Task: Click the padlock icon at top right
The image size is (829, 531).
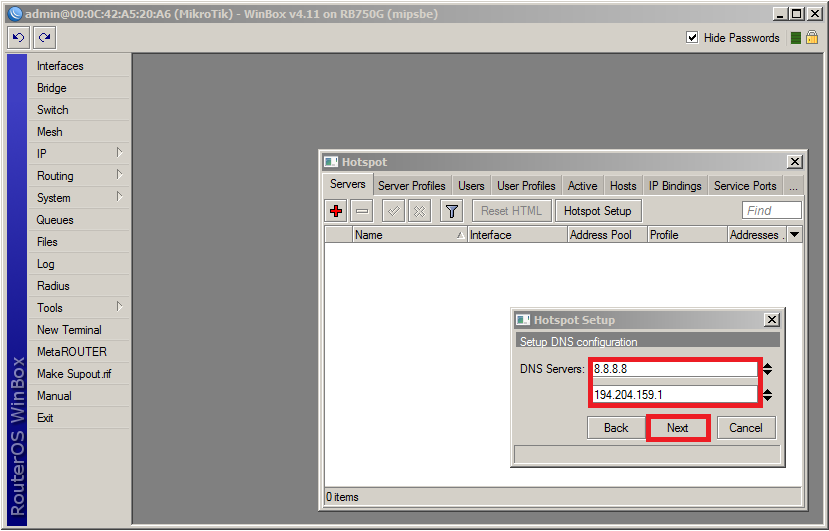Action: [813, 38]
